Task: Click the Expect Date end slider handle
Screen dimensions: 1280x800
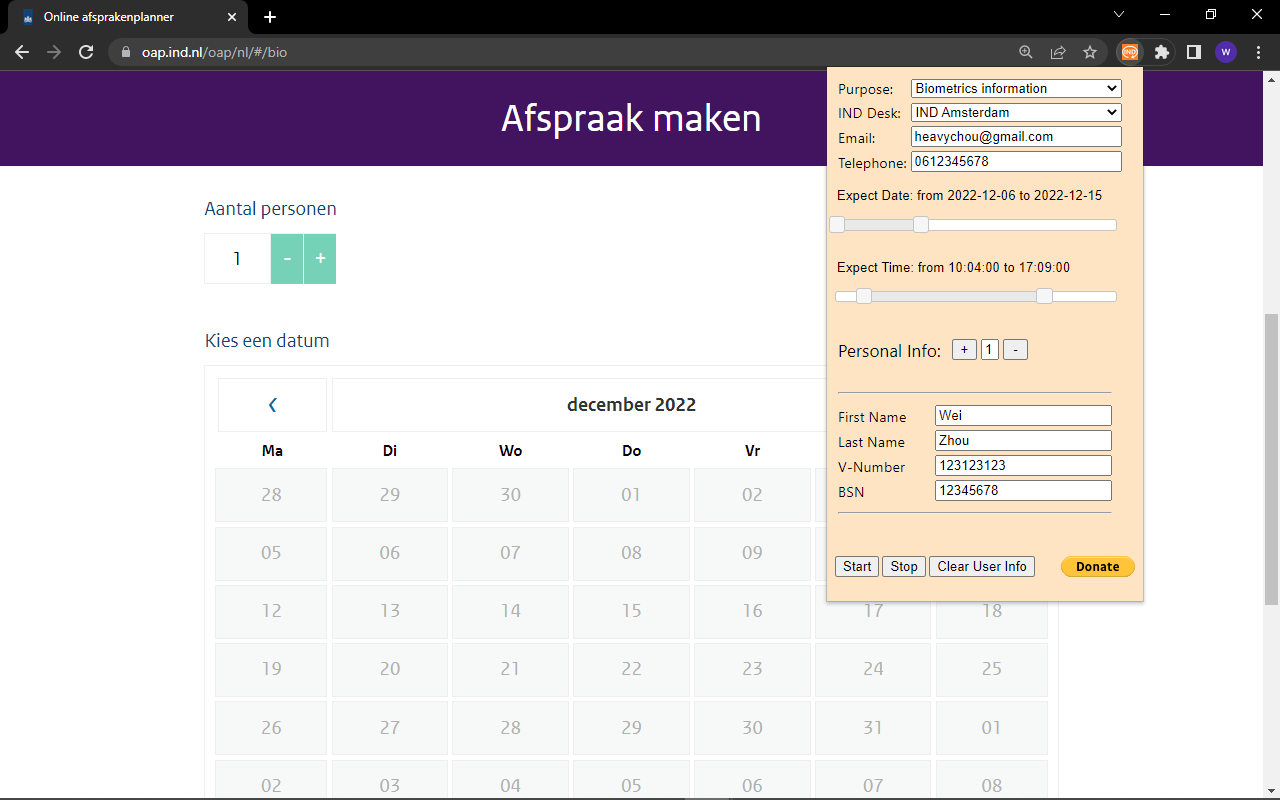Action: coord(921,225)
